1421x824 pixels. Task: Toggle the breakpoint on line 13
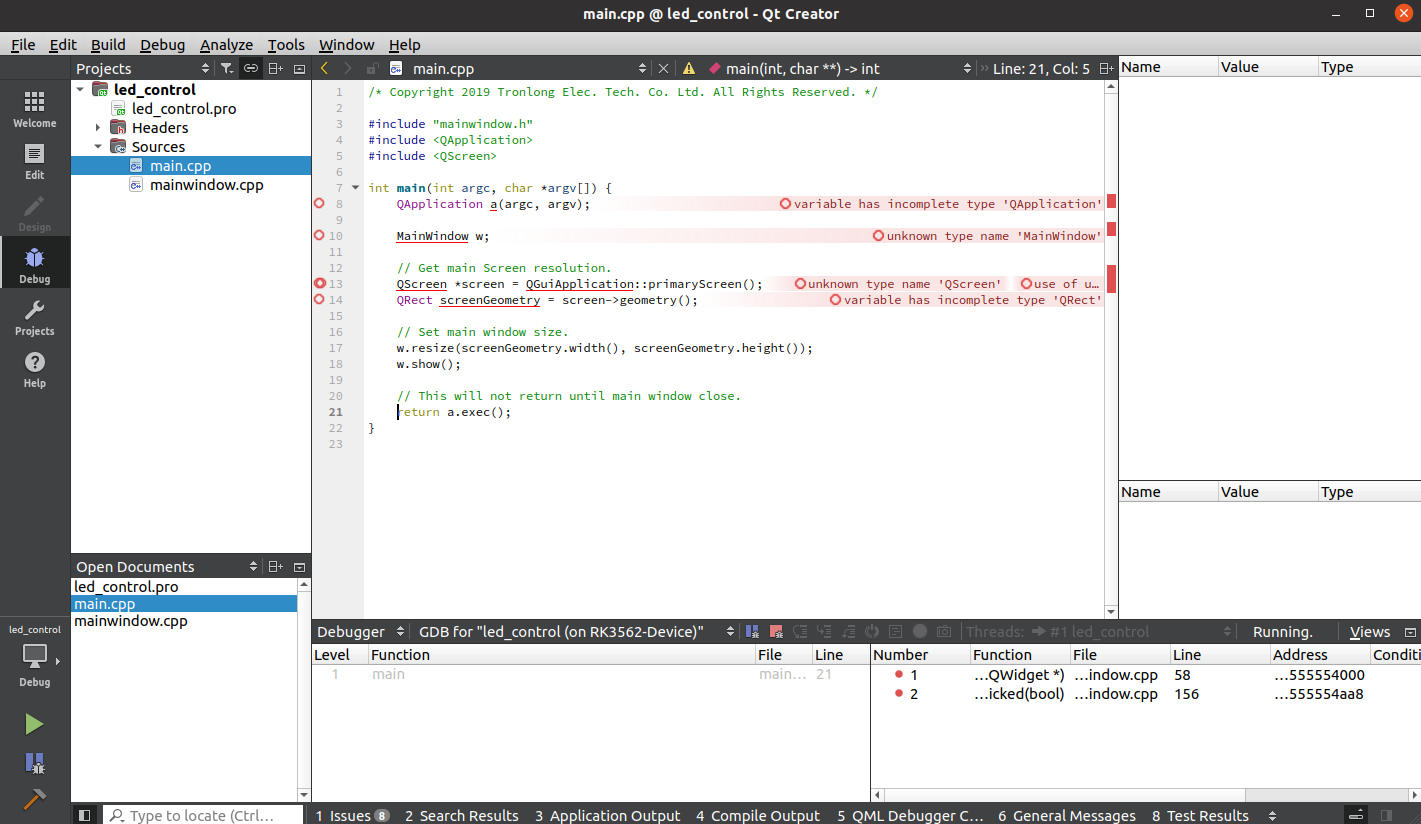(x=320, y=284)
